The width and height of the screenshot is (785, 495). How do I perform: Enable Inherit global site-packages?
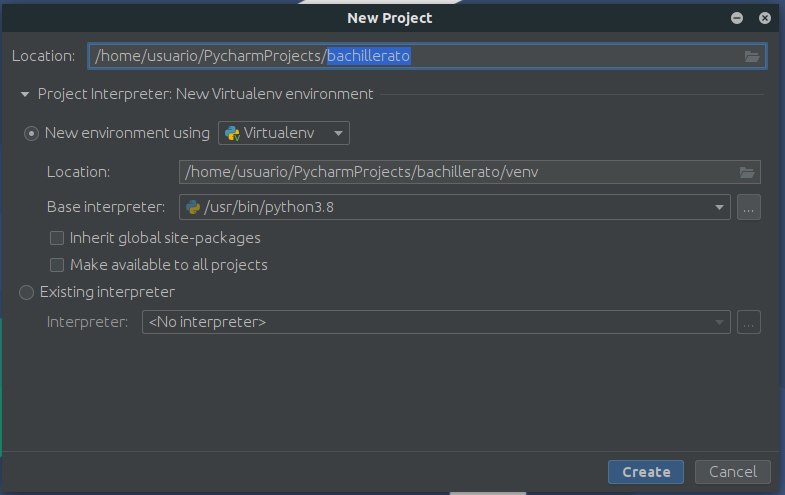coord(57,238)
